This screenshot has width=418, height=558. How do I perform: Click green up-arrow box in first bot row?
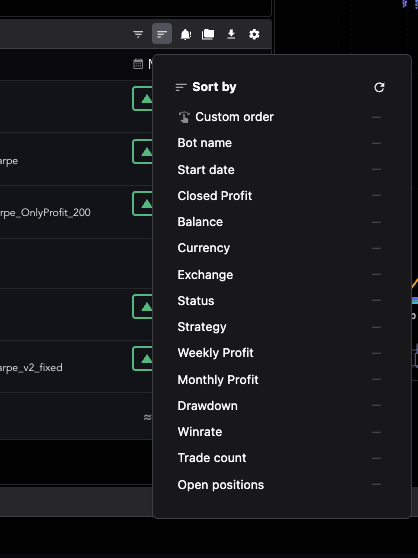click(142, 99)
